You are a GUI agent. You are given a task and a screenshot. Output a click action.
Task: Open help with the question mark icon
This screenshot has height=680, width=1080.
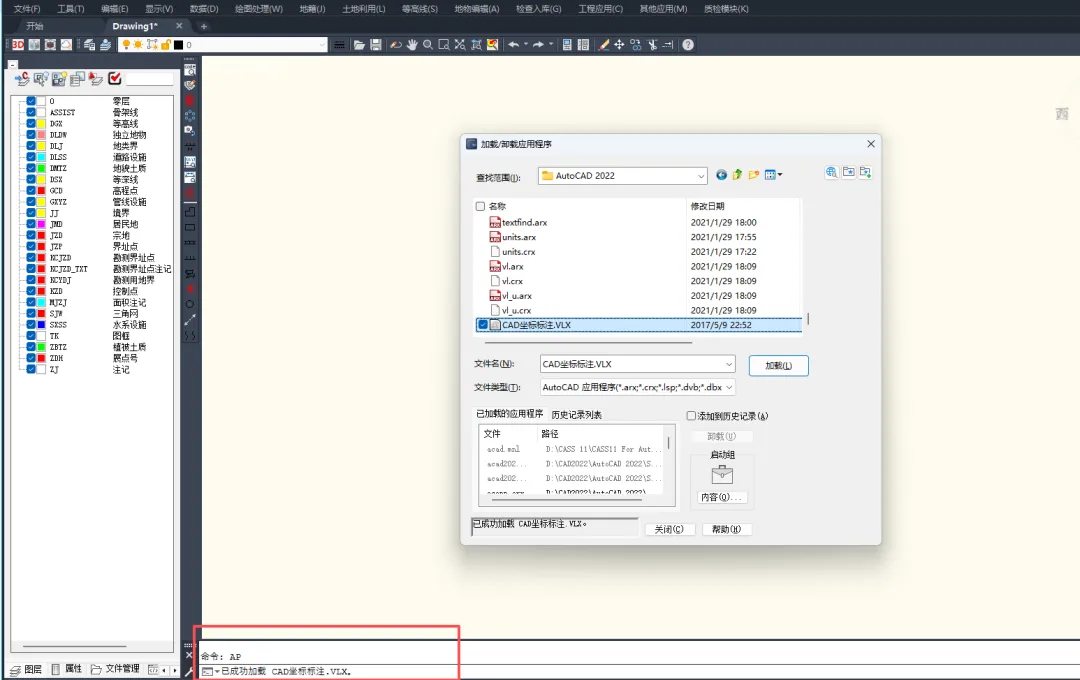coord(687,45)
